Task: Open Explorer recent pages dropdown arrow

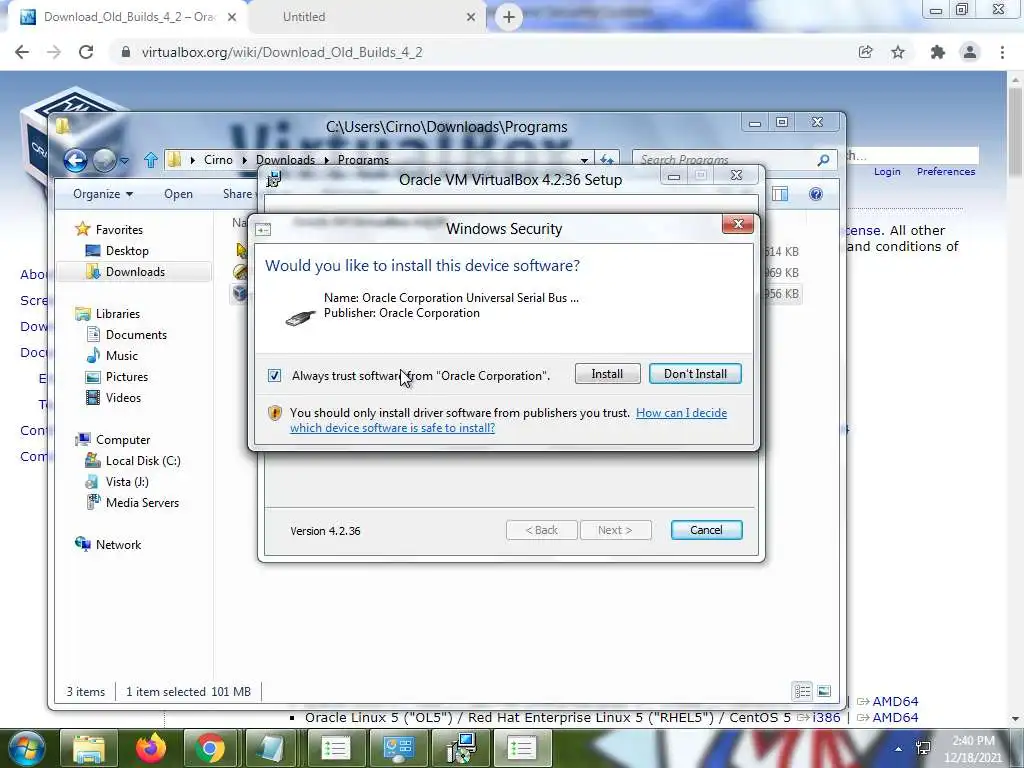Action: [x=124, y=160]
